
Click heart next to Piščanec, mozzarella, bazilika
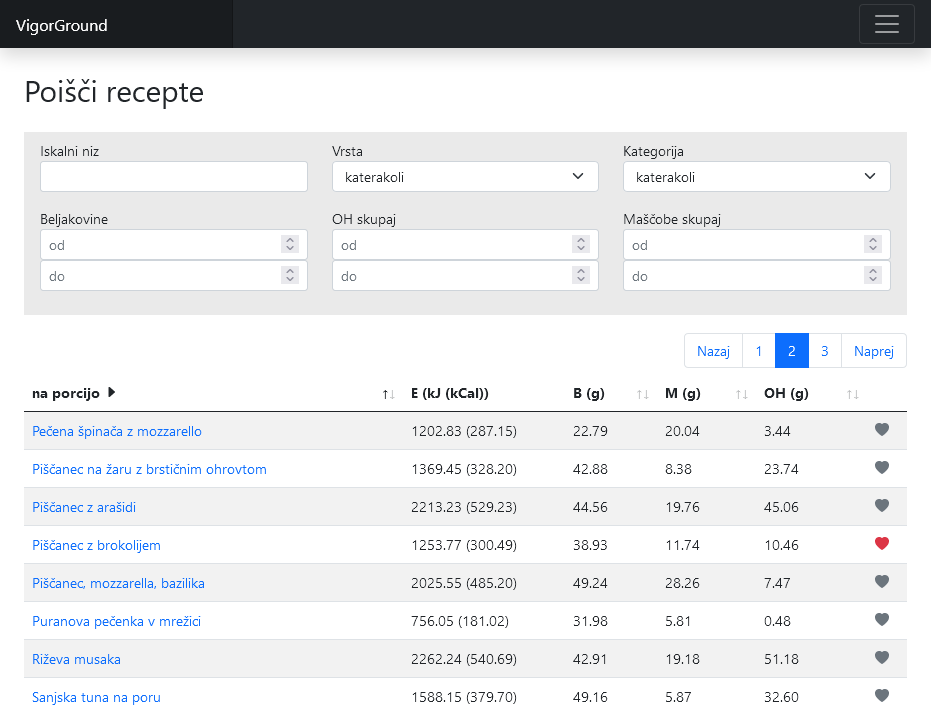(881, 582)
